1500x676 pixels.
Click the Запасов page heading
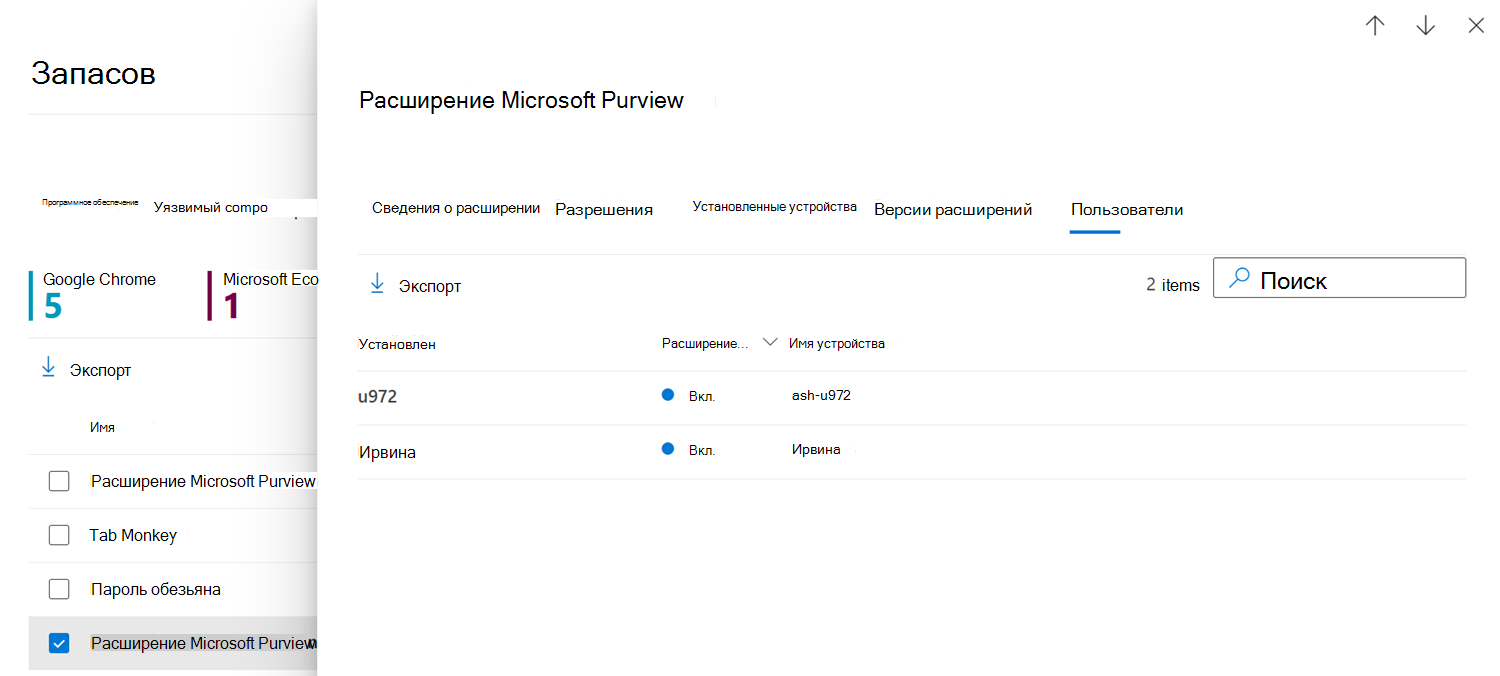tap(94, 73)
